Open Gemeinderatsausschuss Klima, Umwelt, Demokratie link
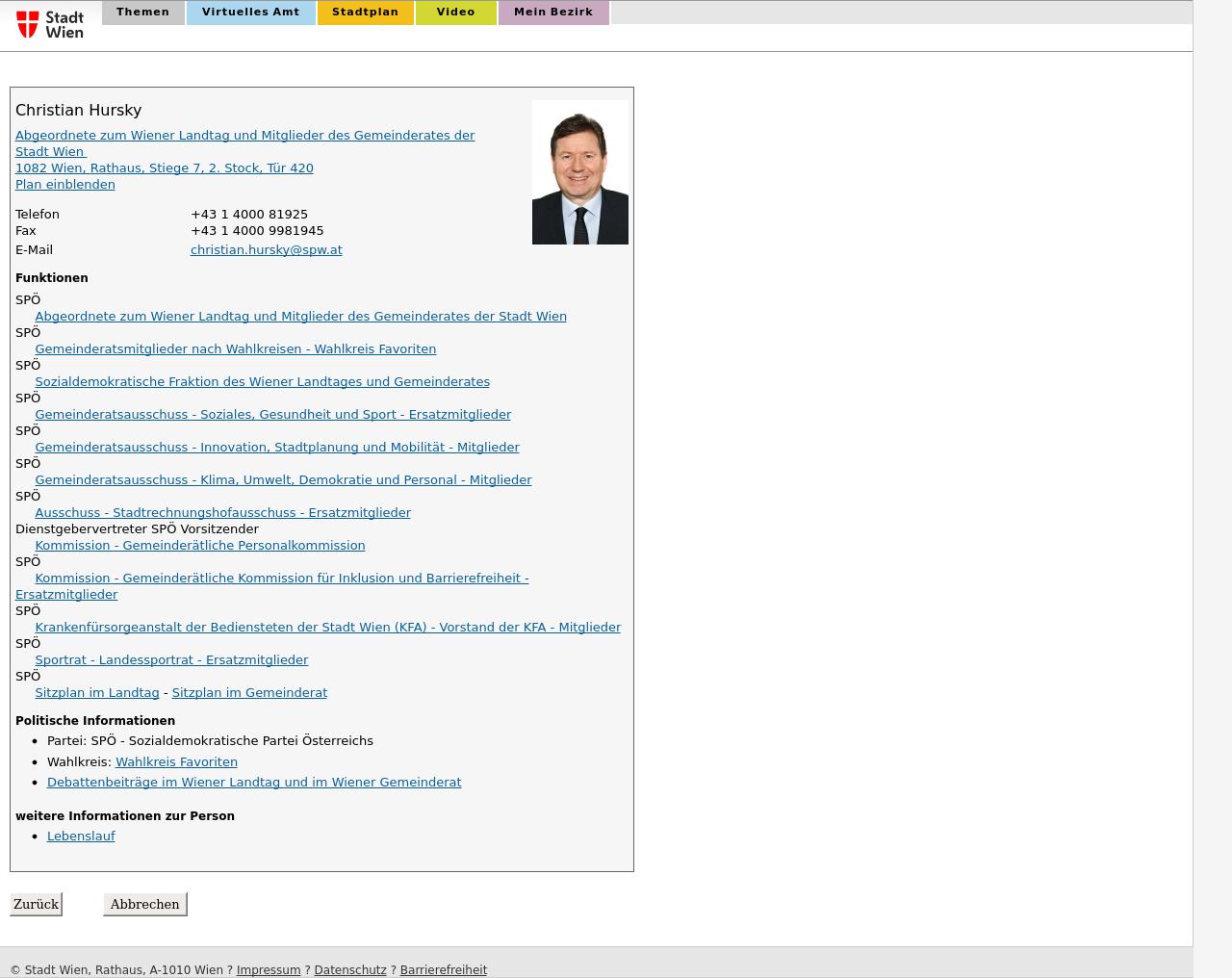The height and width of the screenshot is (978, 1232). (x=283, y=479)
